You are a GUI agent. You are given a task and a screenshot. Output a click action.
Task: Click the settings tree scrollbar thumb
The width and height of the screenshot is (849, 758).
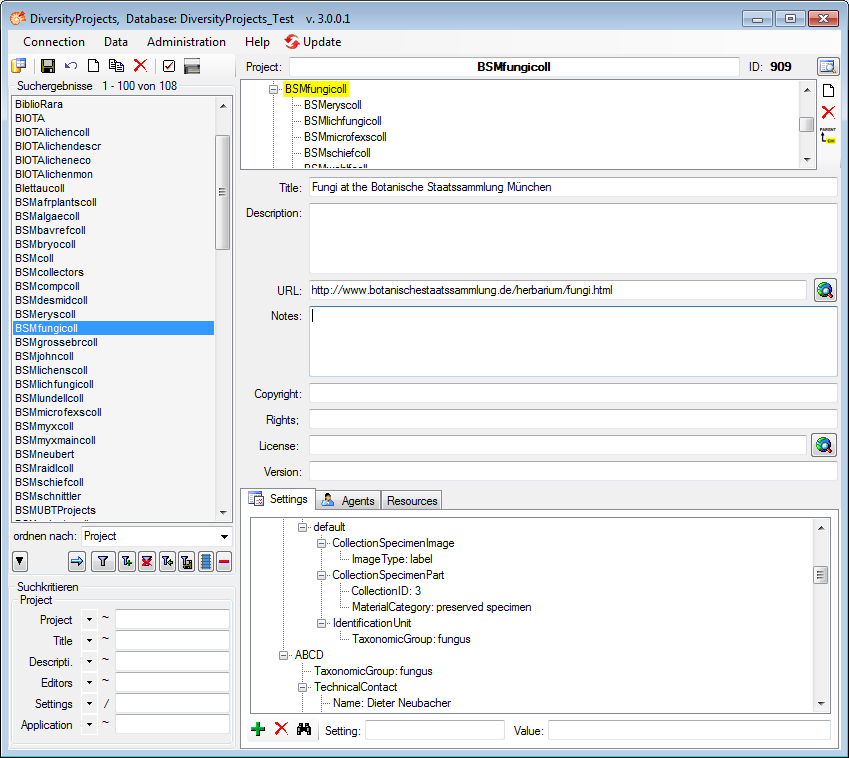point(821,574)
